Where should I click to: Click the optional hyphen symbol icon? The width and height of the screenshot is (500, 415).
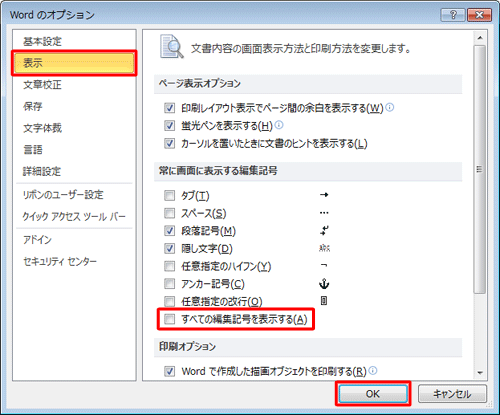click(324, 266)
